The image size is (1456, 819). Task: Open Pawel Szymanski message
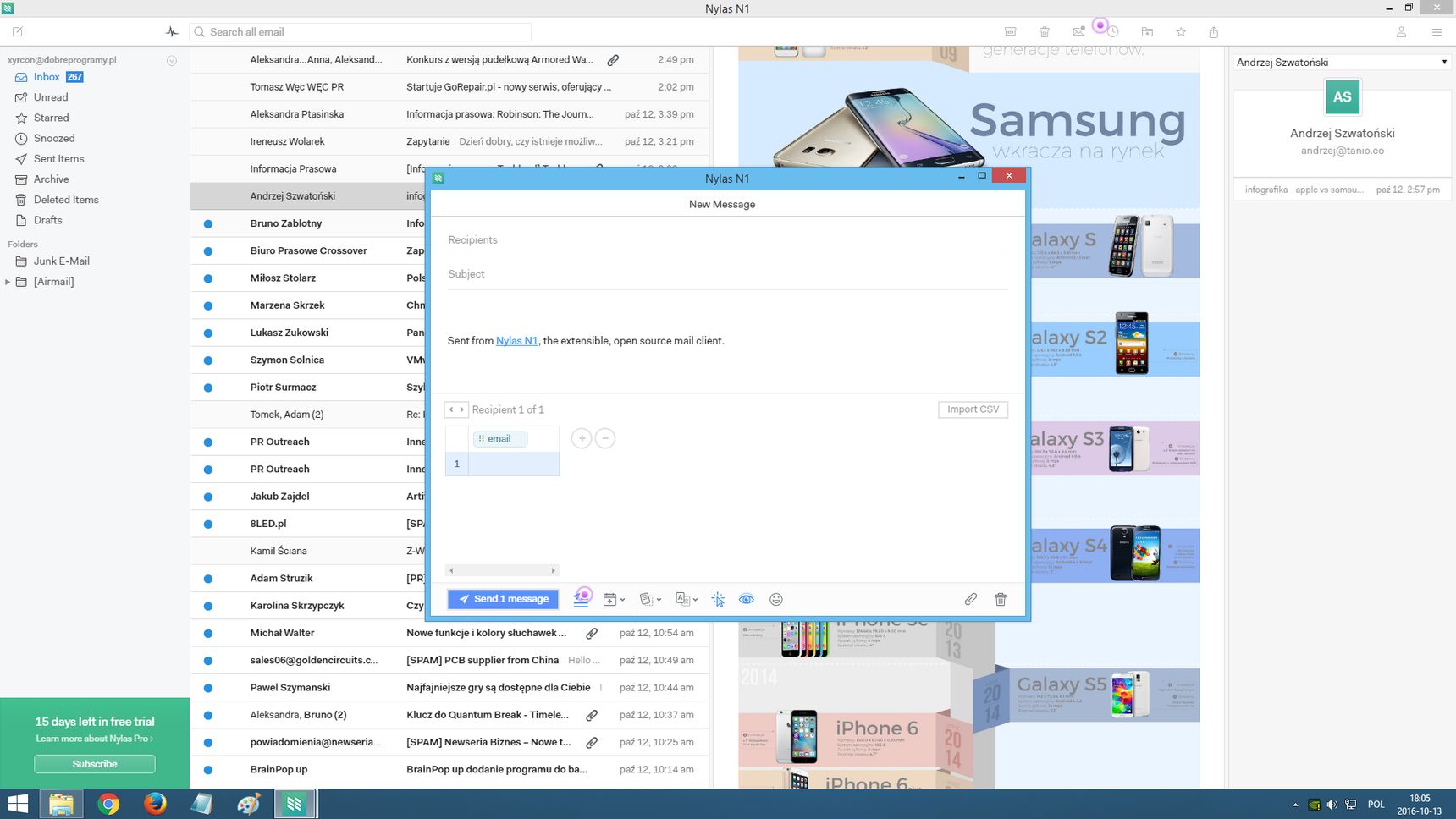[449, 687]
